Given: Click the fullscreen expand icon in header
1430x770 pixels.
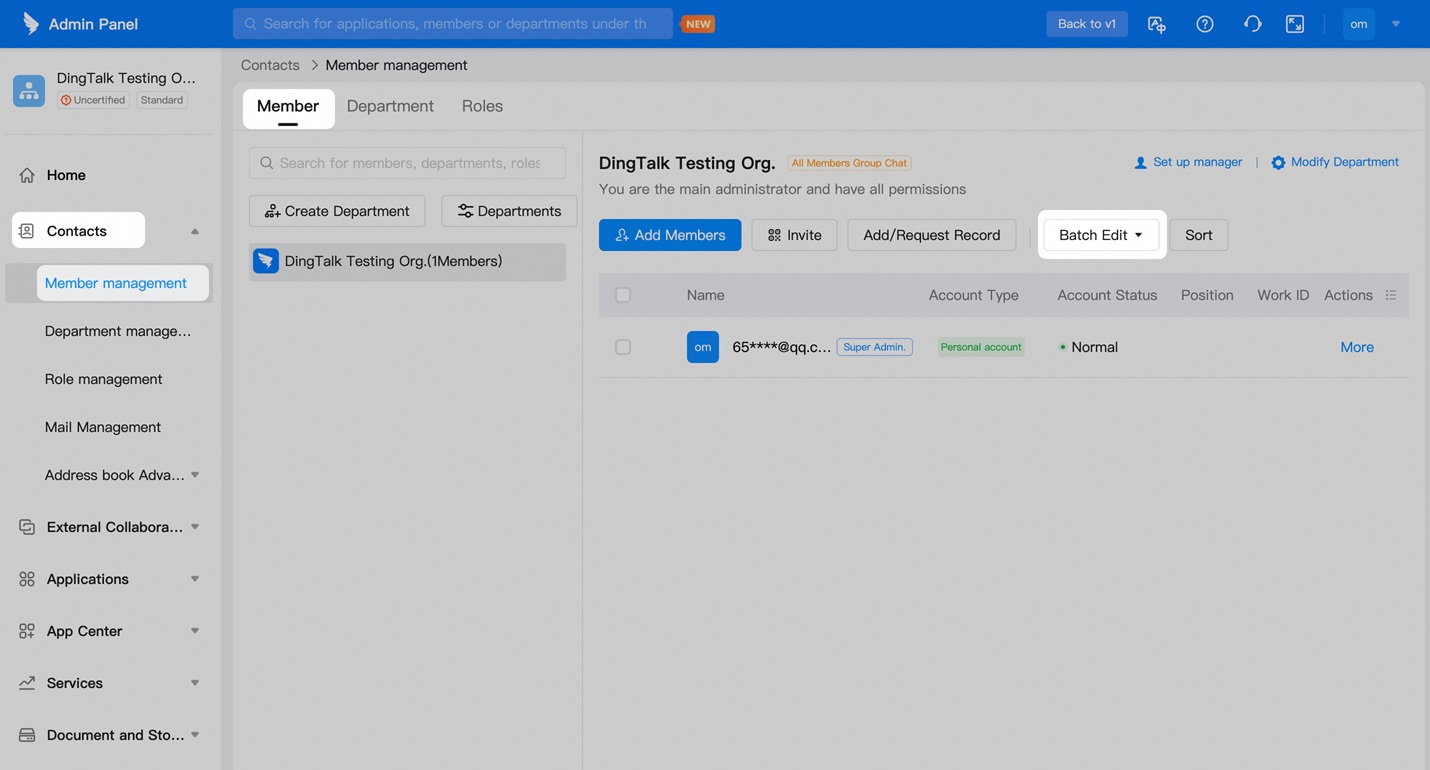Looking at the screenshot, I should coord(1294,24).
